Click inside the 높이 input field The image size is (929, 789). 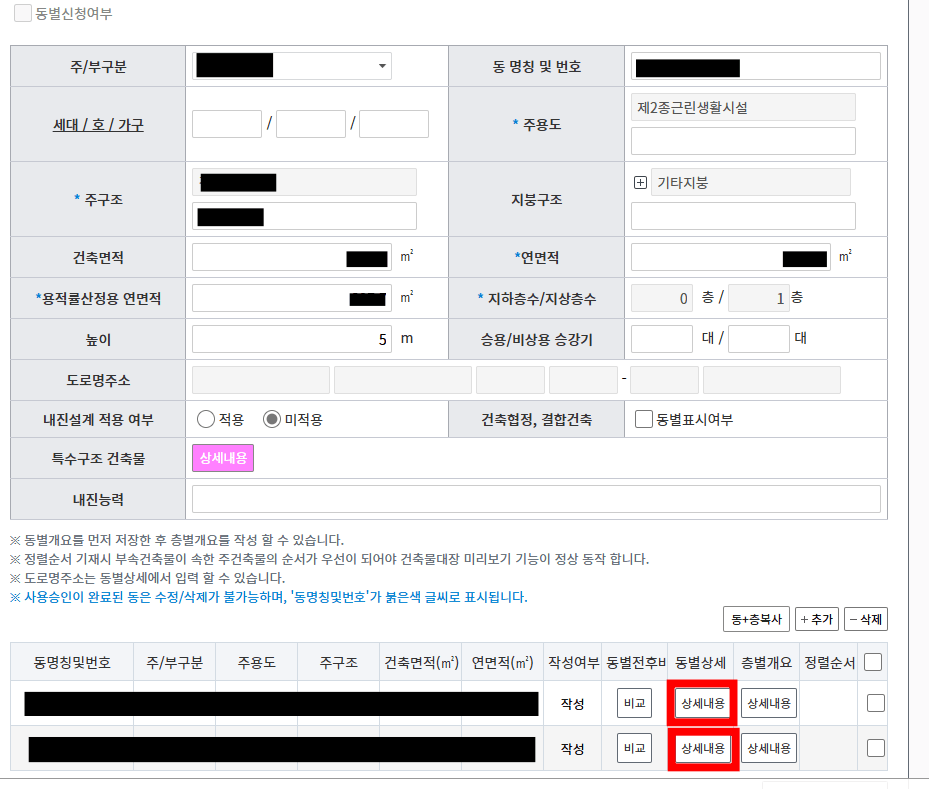tap(290, 338)
